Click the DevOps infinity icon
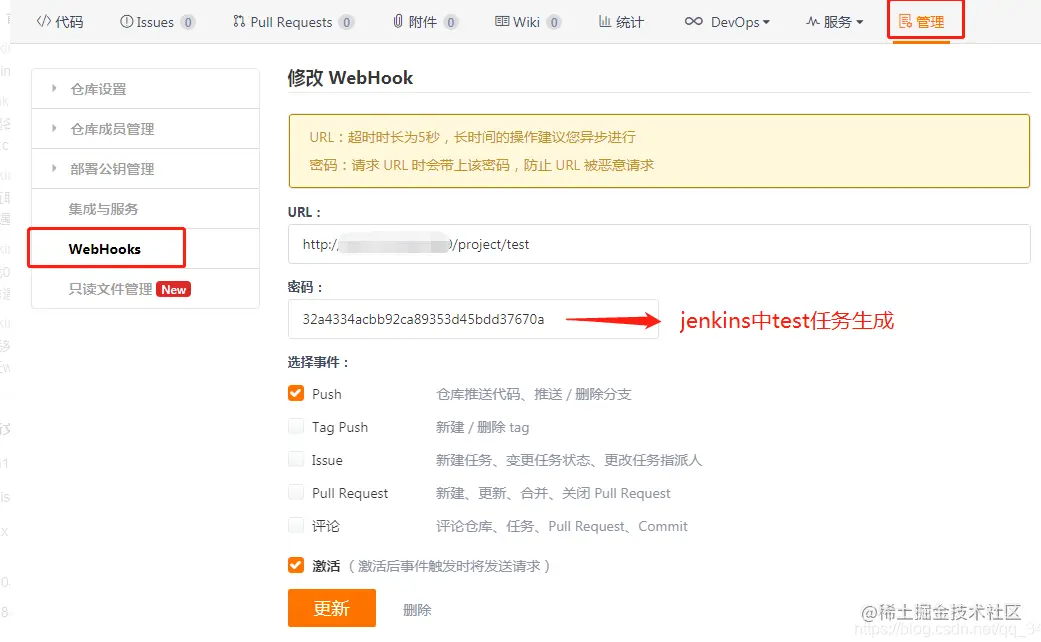This screenshot has height=642, width=1041. tap(694, 21)
